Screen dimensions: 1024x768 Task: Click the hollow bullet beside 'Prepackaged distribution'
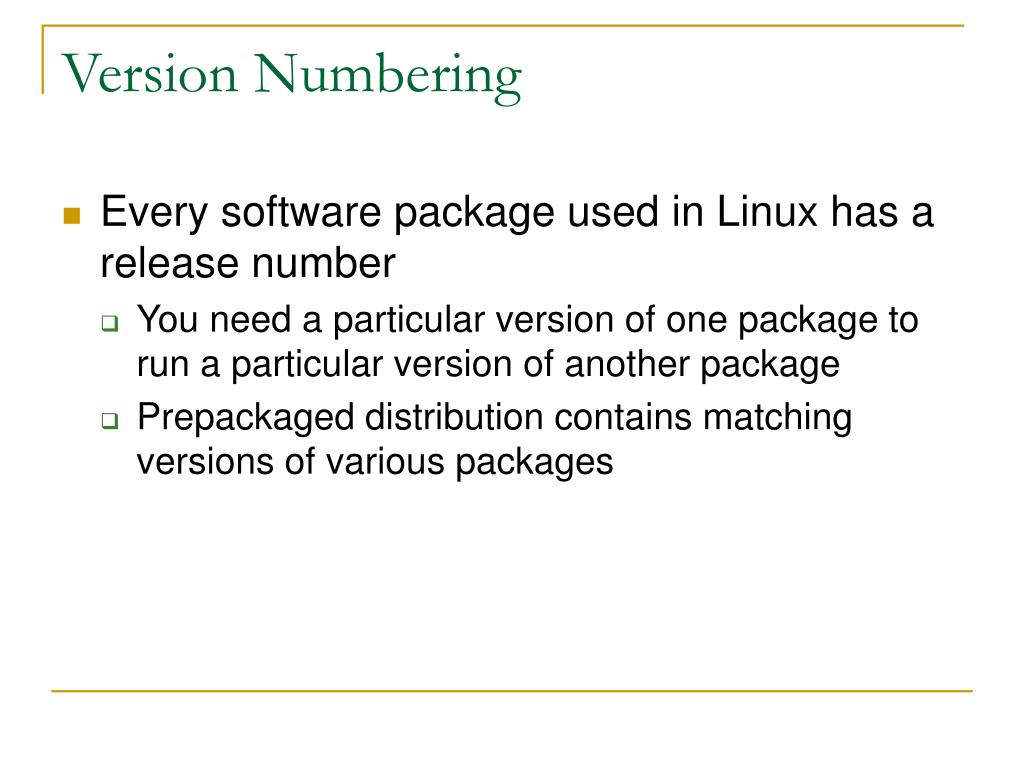(x=110, y=421)
